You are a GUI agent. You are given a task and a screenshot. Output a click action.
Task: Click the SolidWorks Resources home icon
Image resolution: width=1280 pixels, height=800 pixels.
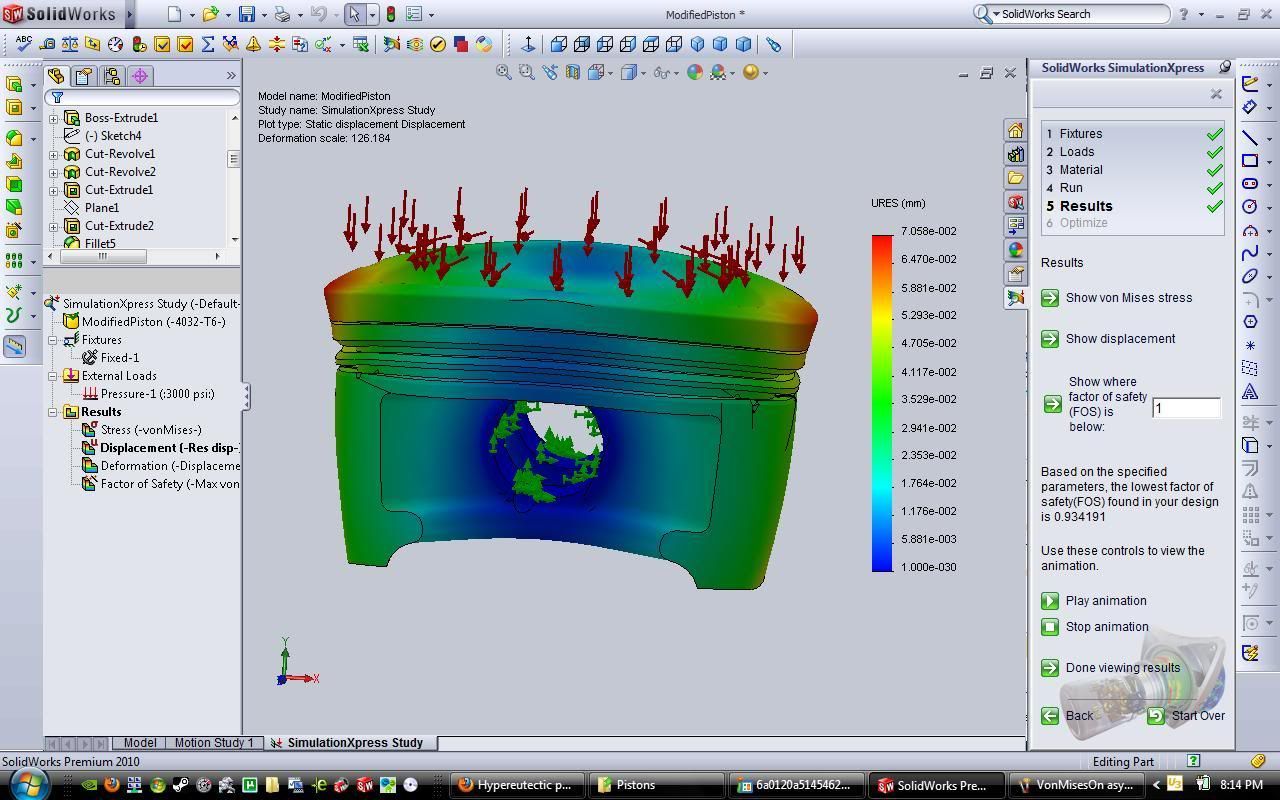1015,131
